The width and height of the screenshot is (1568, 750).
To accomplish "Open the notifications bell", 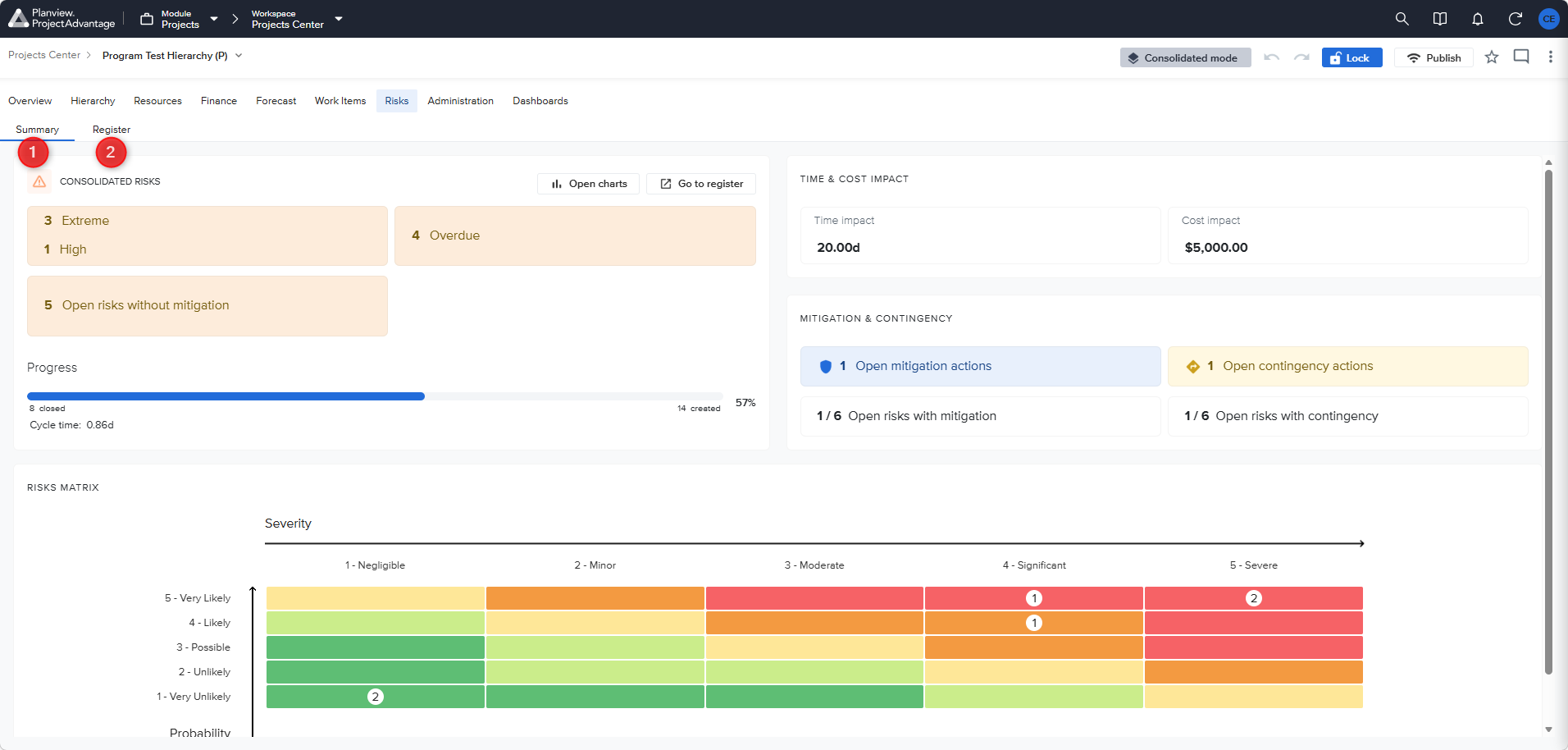I will point(1477,19).
